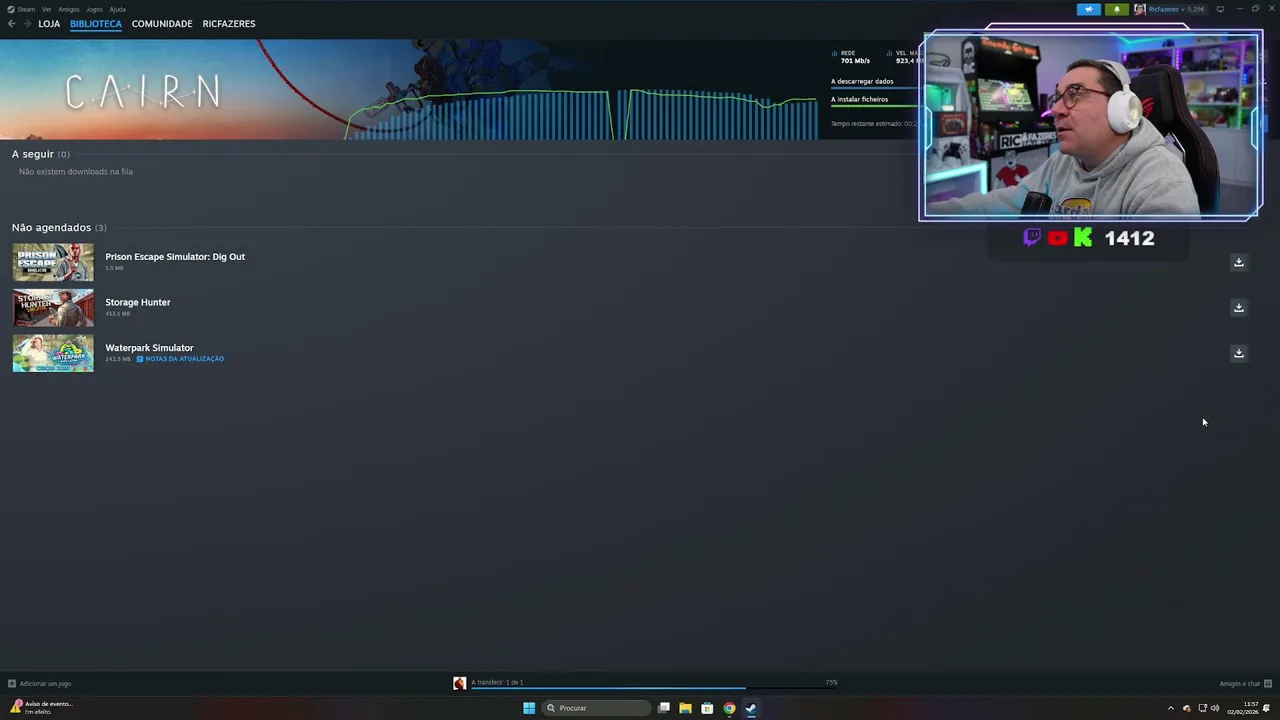The width and height of the screenshot is (1280, 720).
Task: Start the Waterpark Simulator download
Action: point(1238,353)
